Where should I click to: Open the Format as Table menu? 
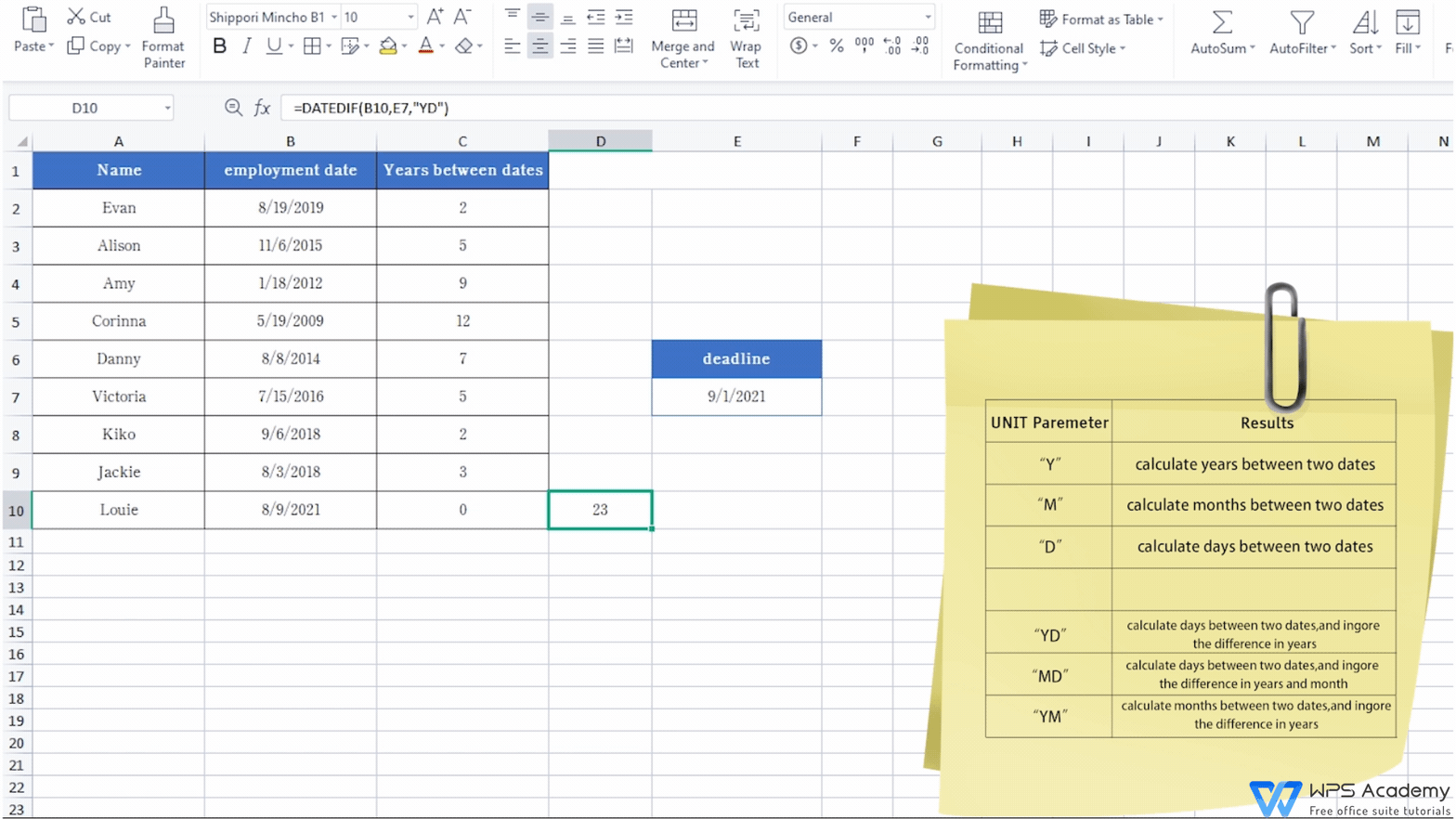[x=1101, y=19]
